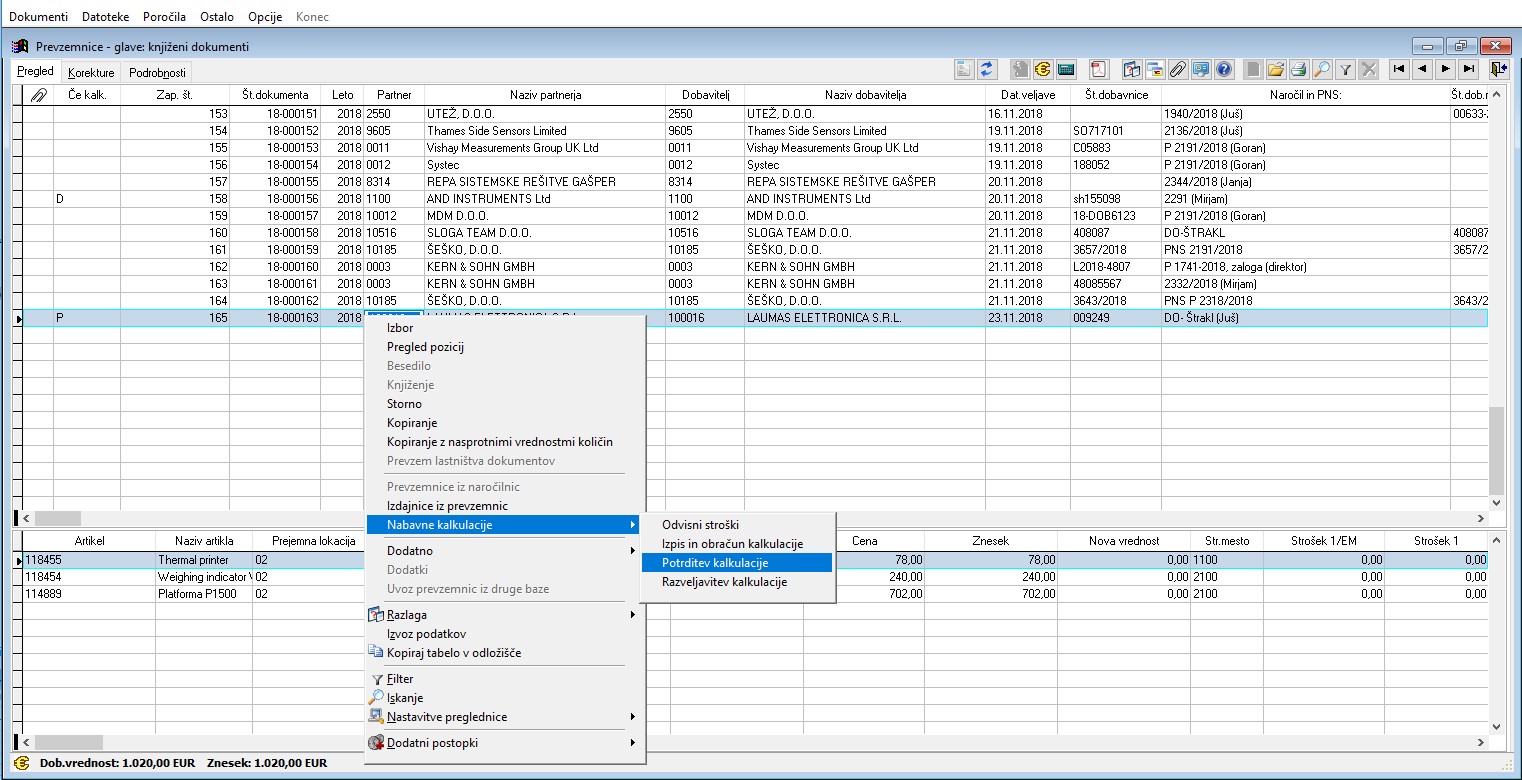Switch to the Podrobnosti tab

pos(157,72)
